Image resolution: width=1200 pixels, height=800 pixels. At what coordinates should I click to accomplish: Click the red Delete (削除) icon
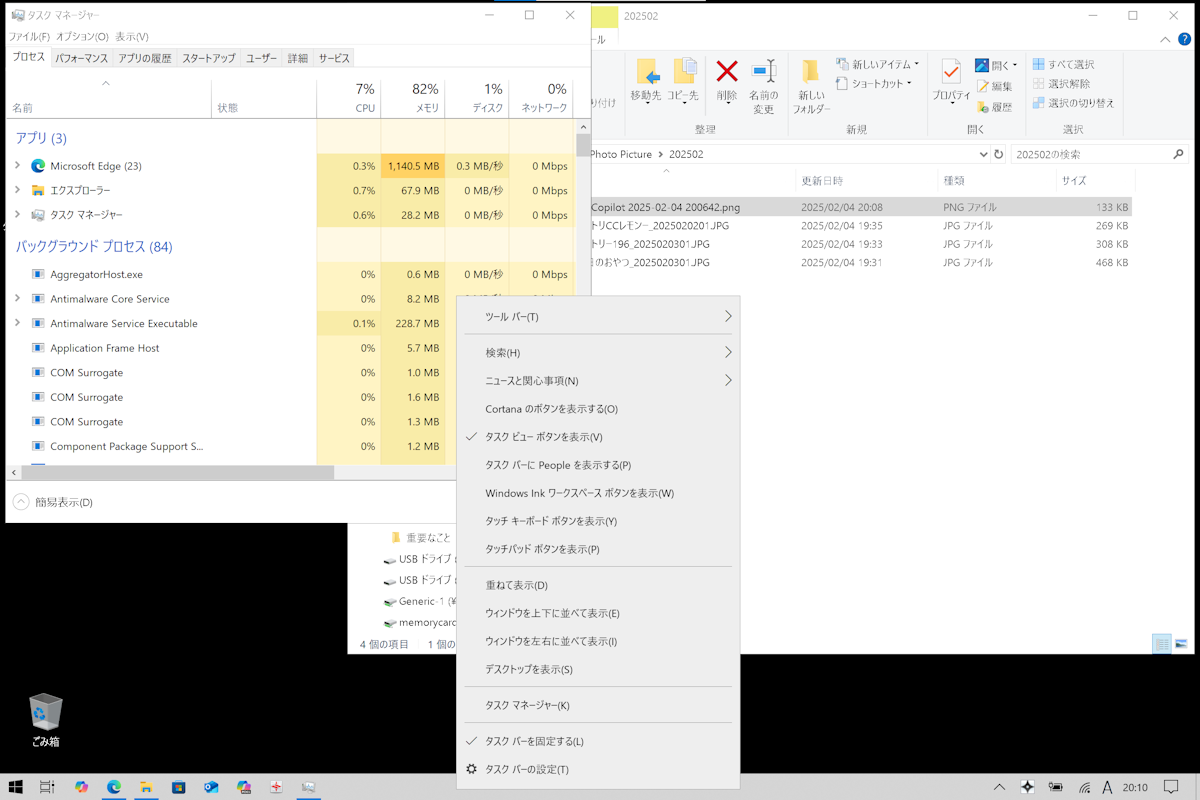tap(727, 71)
